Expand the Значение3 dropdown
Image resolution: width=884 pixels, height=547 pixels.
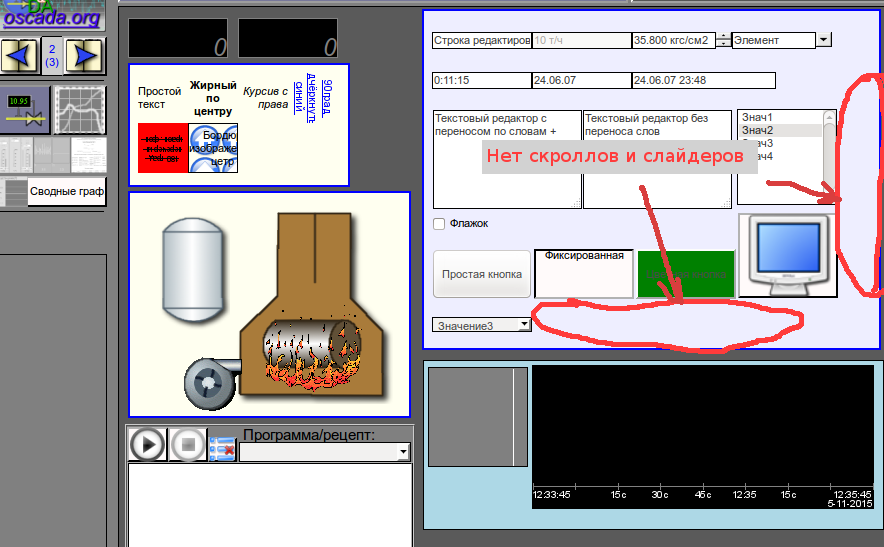[x=525, y=324]
